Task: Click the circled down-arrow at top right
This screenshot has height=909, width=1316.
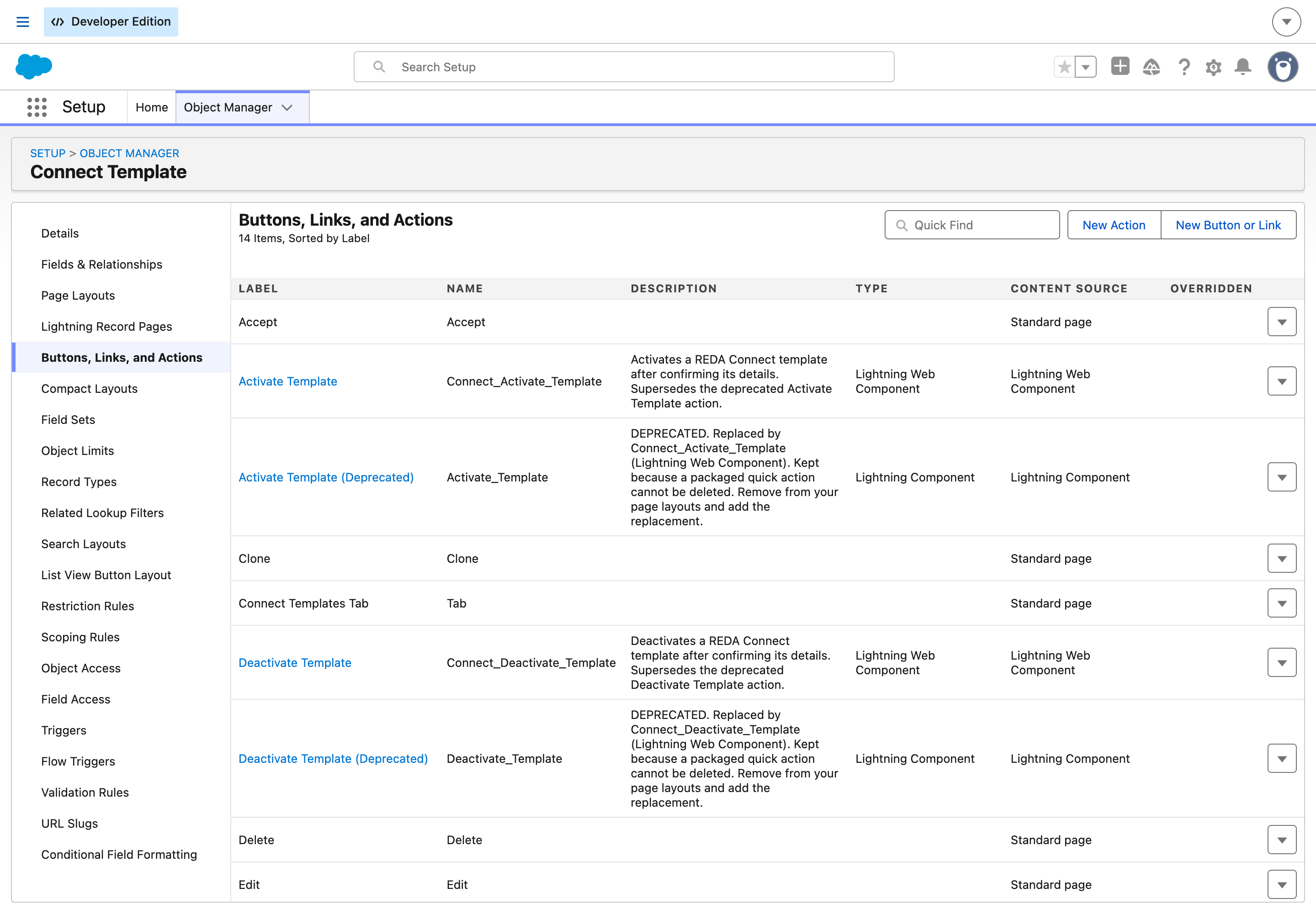Action: coord(1286,21)
